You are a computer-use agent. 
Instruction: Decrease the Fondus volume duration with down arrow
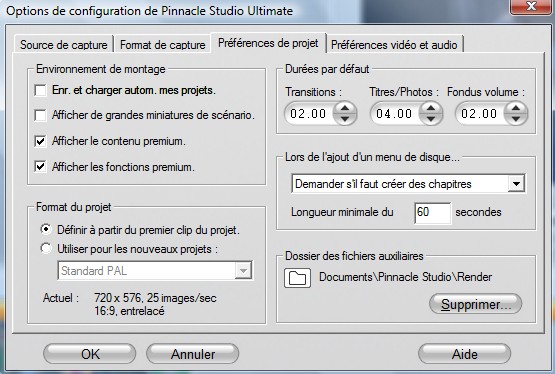[516, 119]
